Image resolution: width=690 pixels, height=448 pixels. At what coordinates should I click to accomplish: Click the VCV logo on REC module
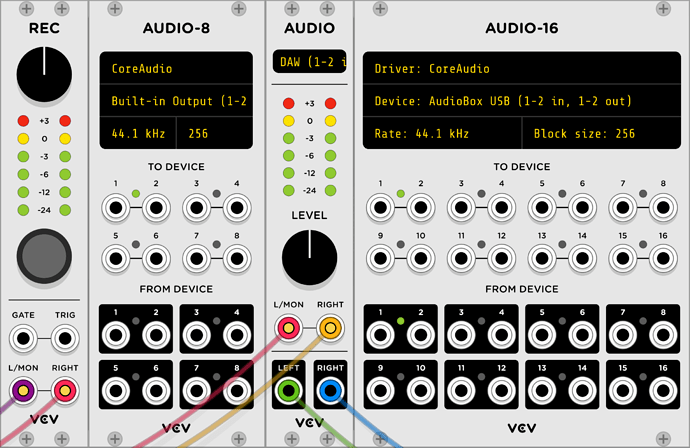[44, 419]
